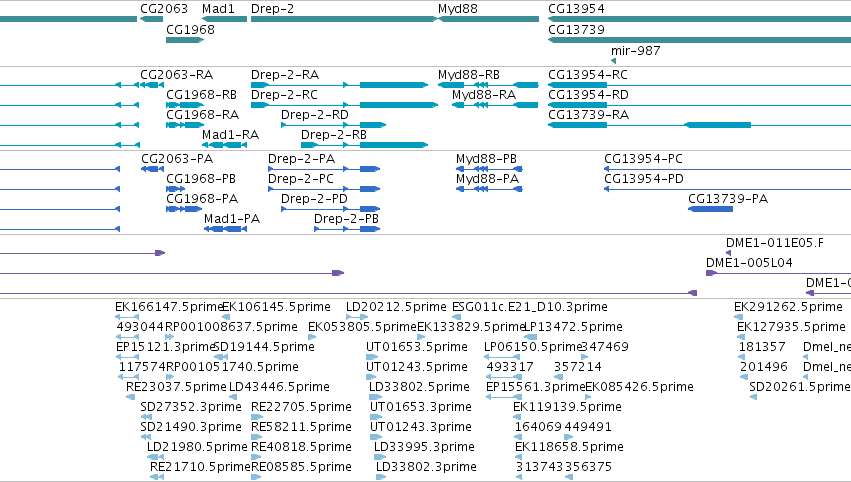The height and width of the screenshot is (482, 851).
Task: Click the Drep-2-PB protein label
Action: (x=346, y=219)
